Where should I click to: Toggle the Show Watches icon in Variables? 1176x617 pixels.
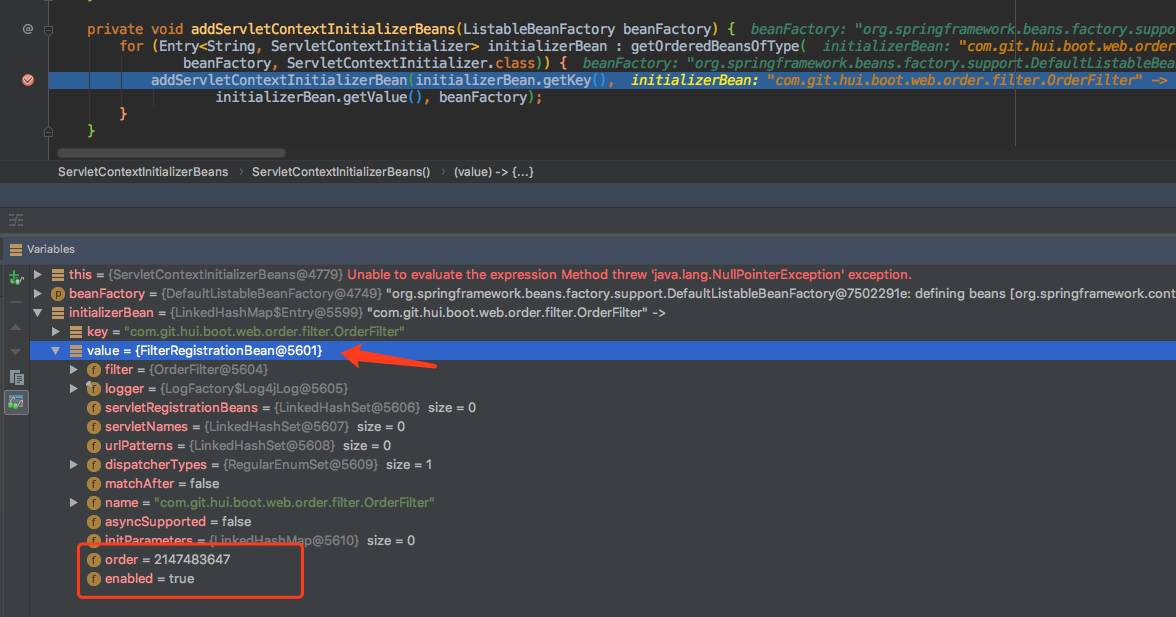point(16,402)
